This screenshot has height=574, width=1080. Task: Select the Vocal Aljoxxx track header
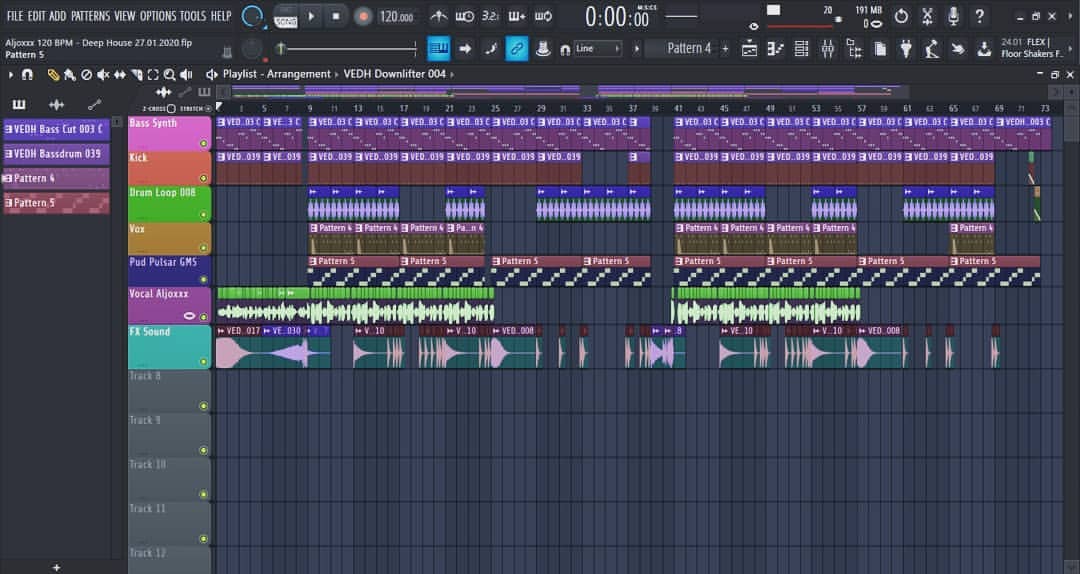click(x=169, y=306)
